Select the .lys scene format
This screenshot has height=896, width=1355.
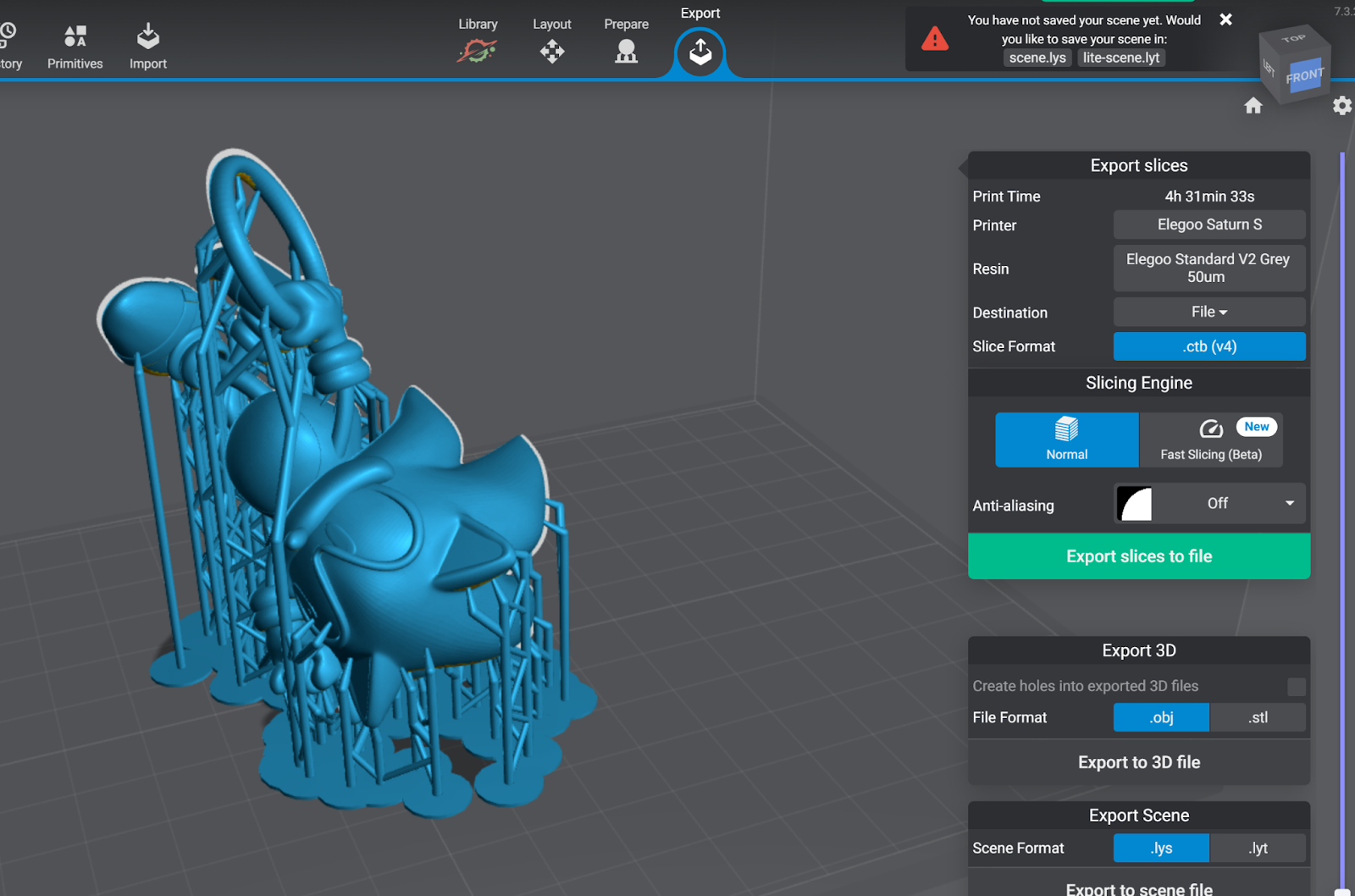pos(1161,848)
